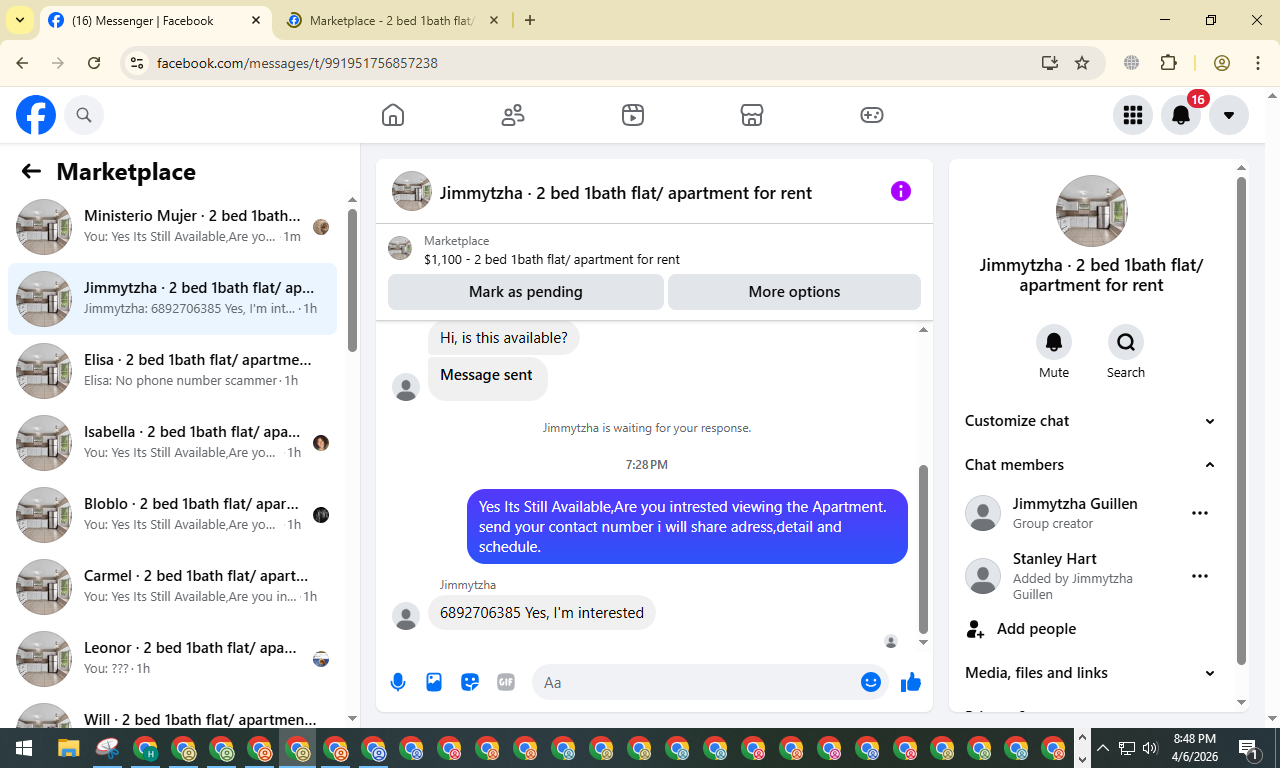
Task: Open the Marketplace storefront icon
Action: 752,115
